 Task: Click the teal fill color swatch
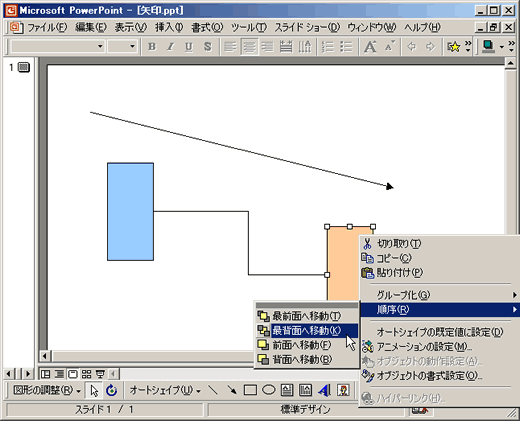point(488,46)
